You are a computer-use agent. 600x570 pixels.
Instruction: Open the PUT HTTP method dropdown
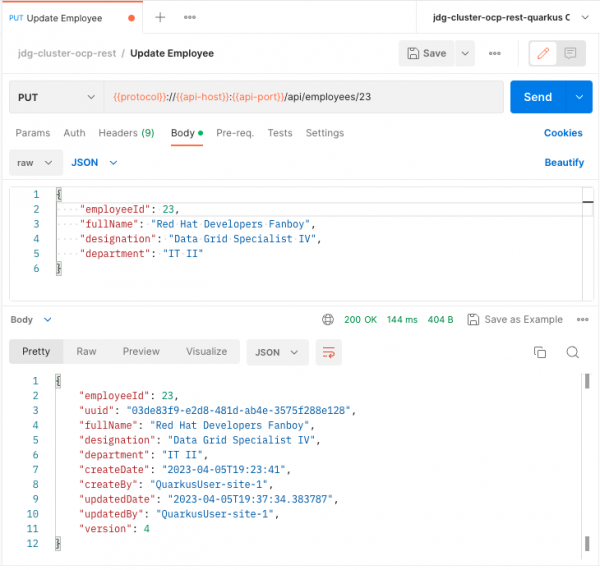coord(55,97)
